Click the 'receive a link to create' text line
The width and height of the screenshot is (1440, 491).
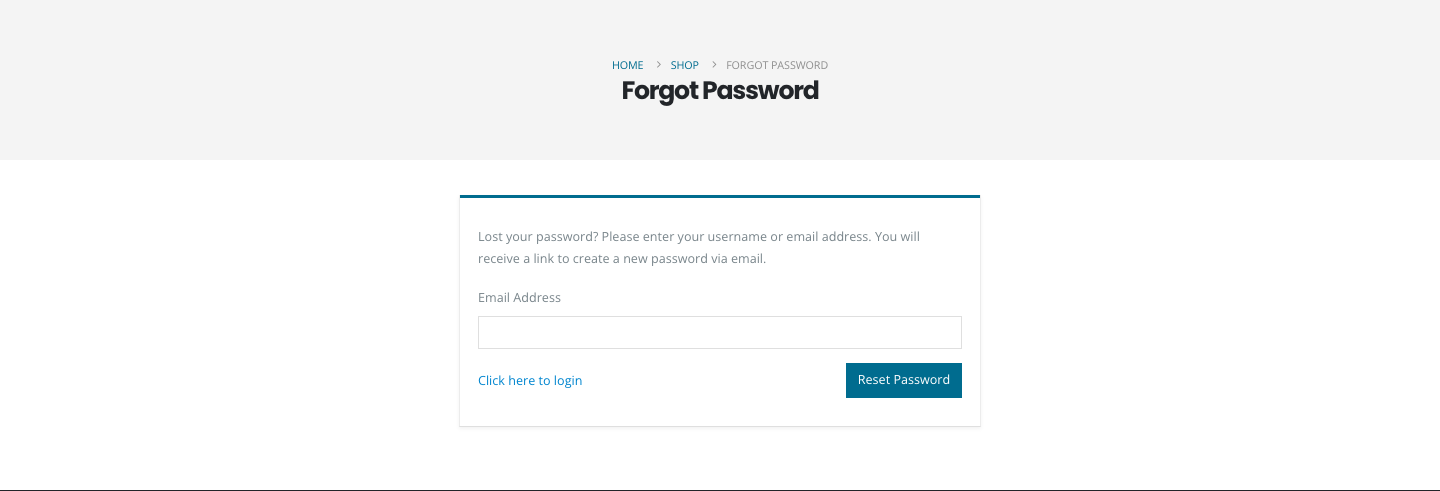(621, 259)
